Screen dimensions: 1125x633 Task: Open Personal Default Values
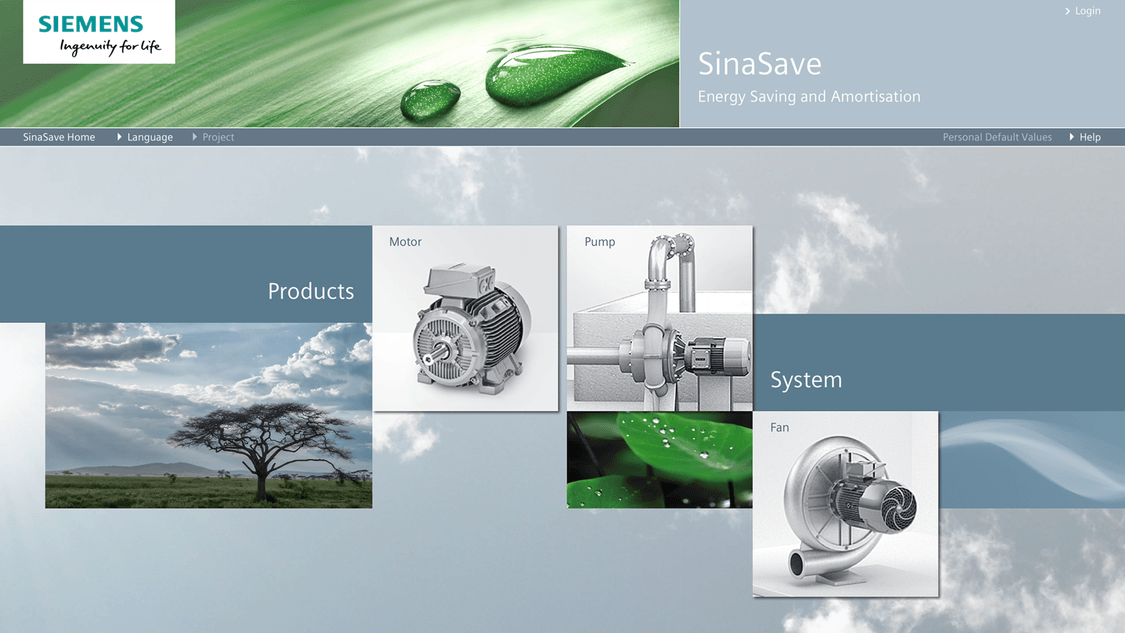click(x=996, y=137)
